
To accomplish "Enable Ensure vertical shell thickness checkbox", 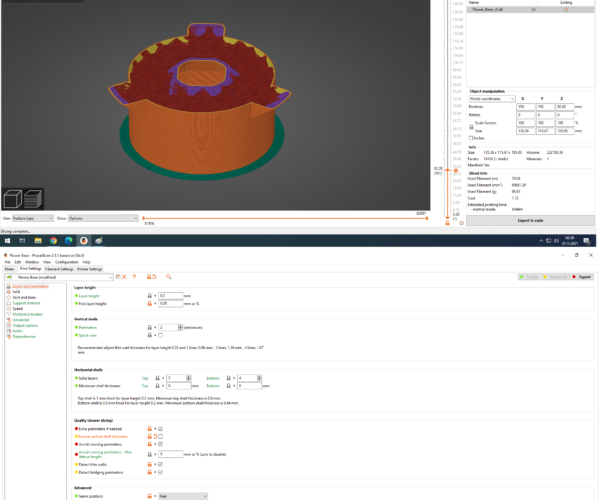I will pyautogui.click(x=160, y=436).
